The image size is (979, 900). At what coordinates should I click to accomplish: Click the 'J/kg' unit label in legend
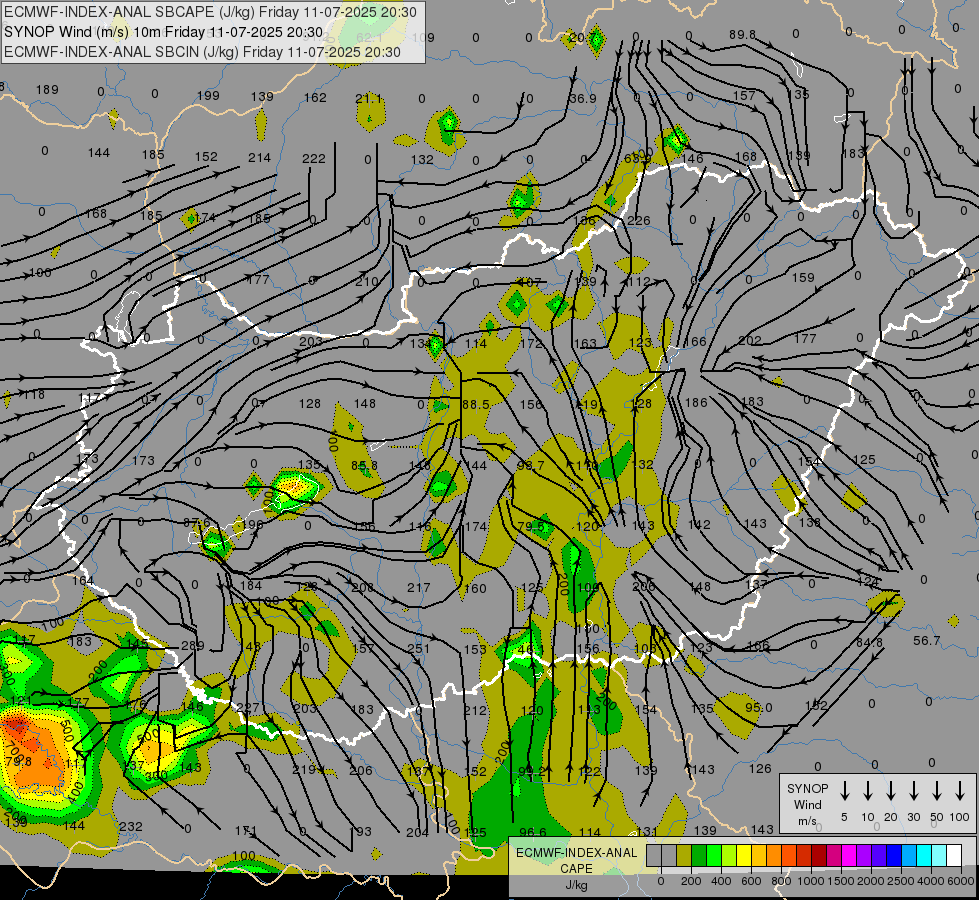click(x=576, y=885)
